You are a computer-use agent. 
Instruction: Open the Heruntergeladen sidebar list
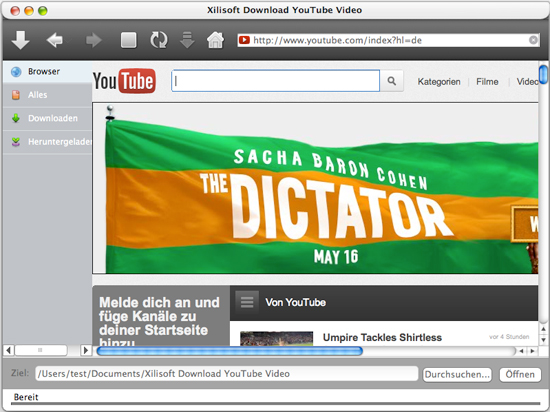(47, 142)
